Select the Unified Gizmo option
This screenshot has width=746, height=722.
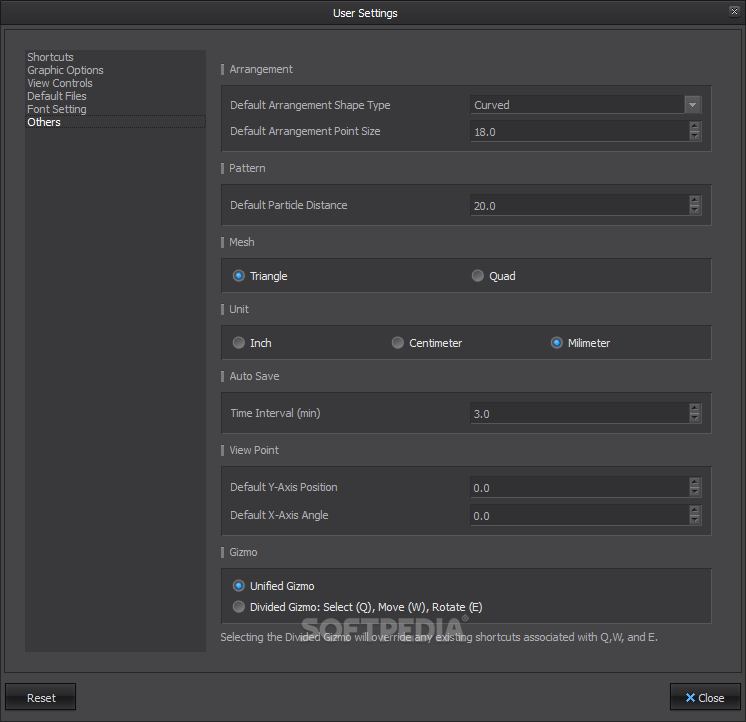[273, 586]
